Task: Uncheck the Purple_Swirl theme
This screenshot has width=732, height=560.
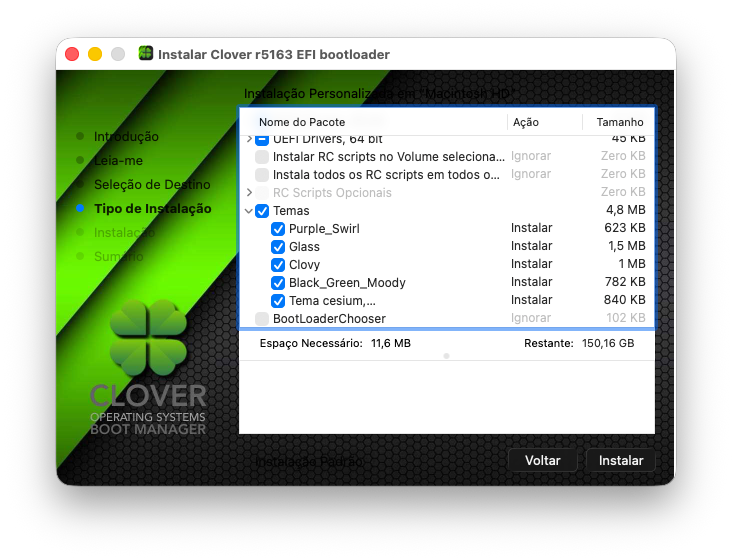Action: 278,229
